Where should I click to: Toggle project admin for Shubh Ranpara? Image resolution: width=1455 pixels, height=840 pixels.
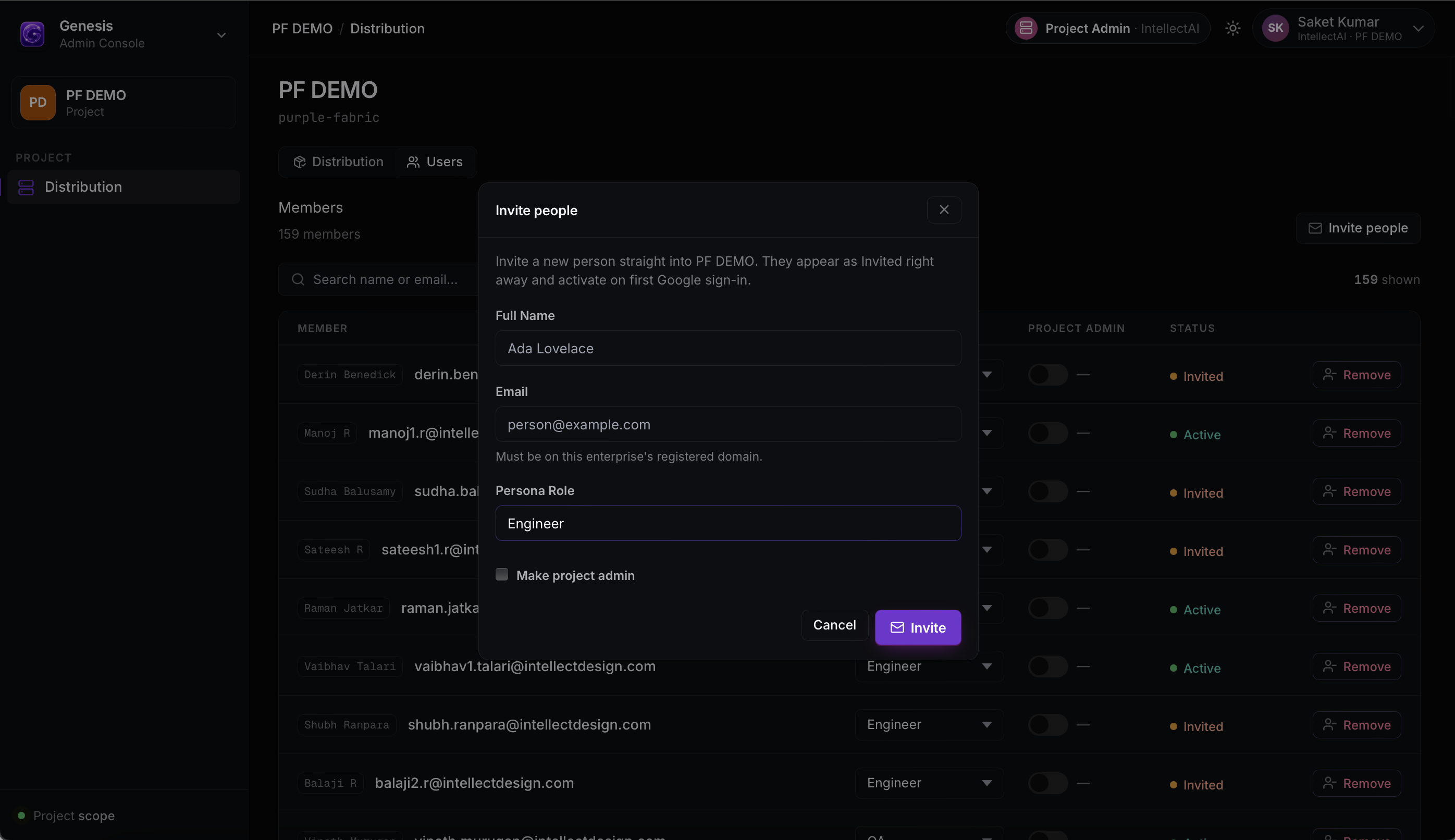pos(1047,725)
